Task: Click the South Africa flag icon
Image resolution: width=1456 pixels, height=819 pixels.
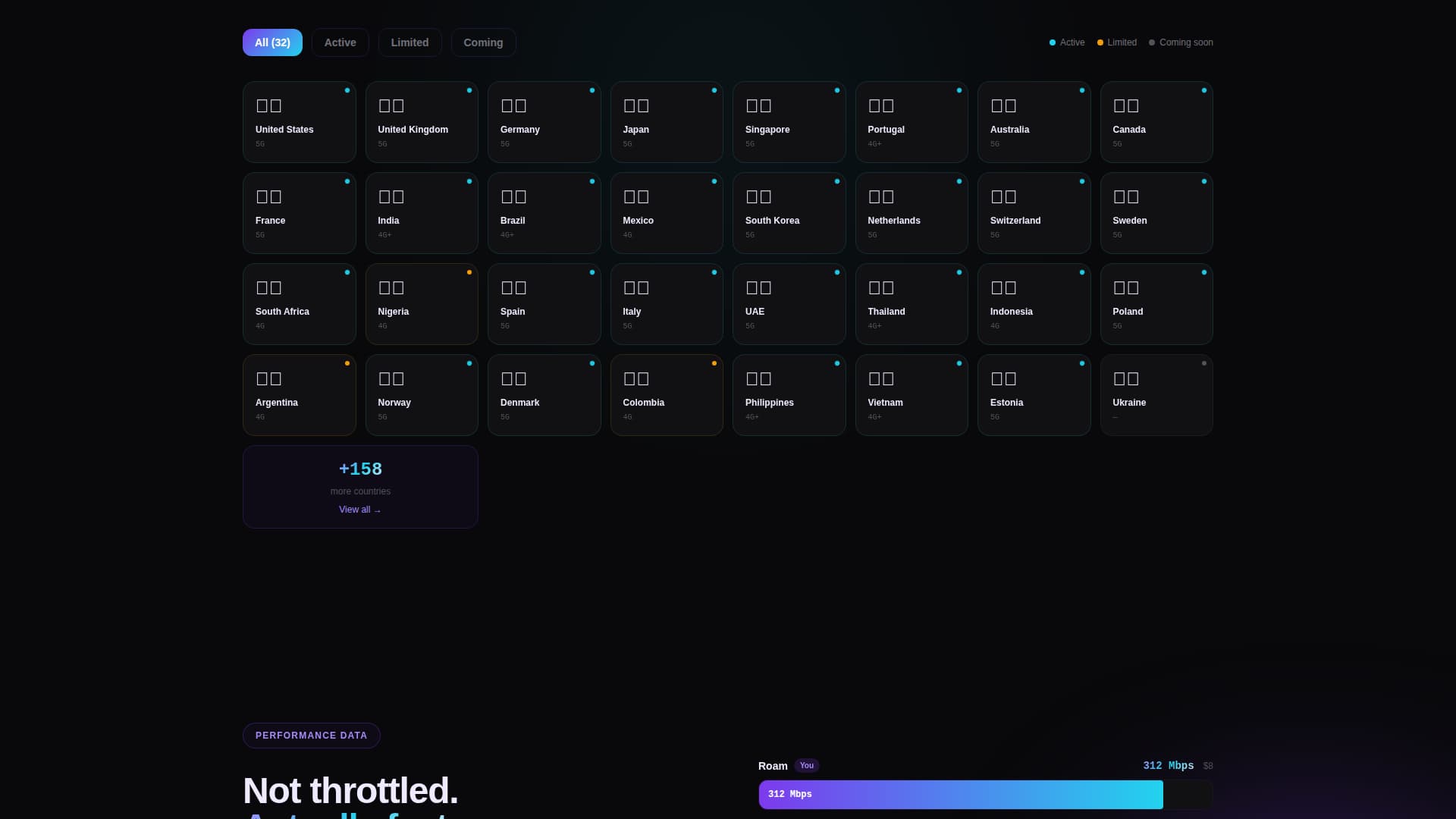Action: pos(268,287)
